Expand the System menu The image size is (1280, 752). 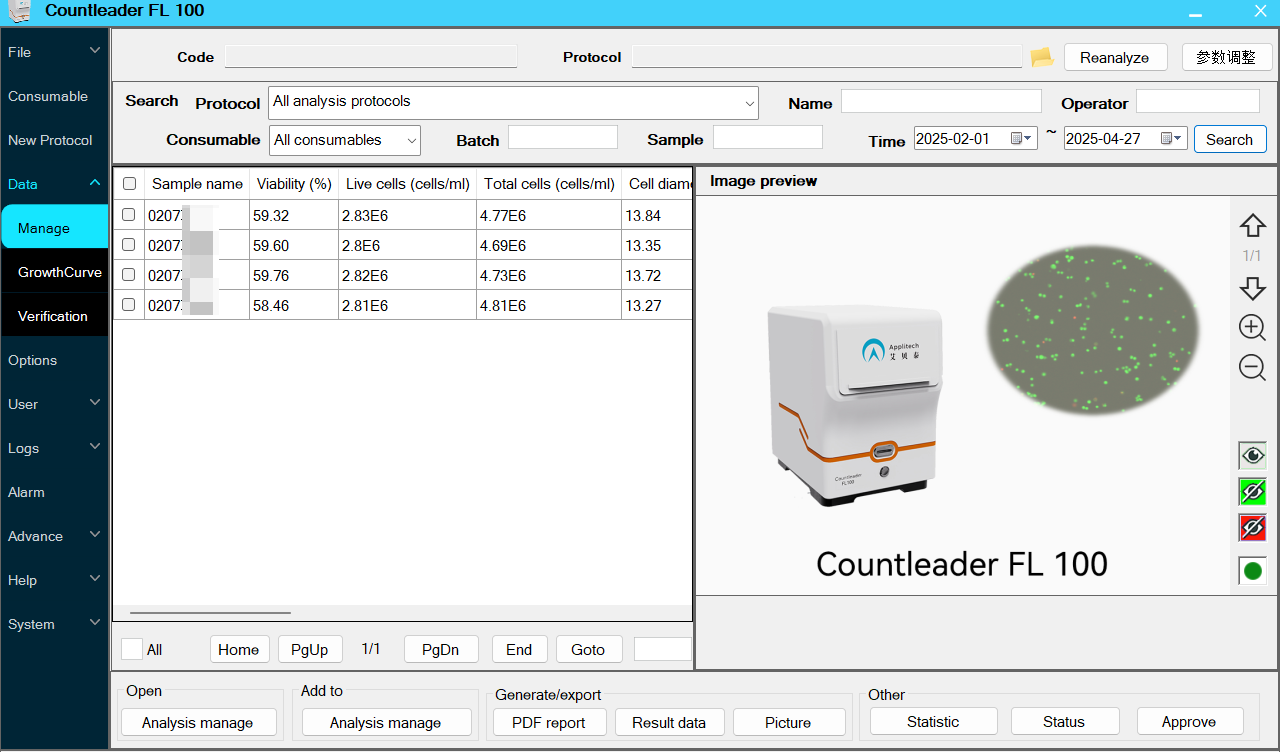point(54,624)
